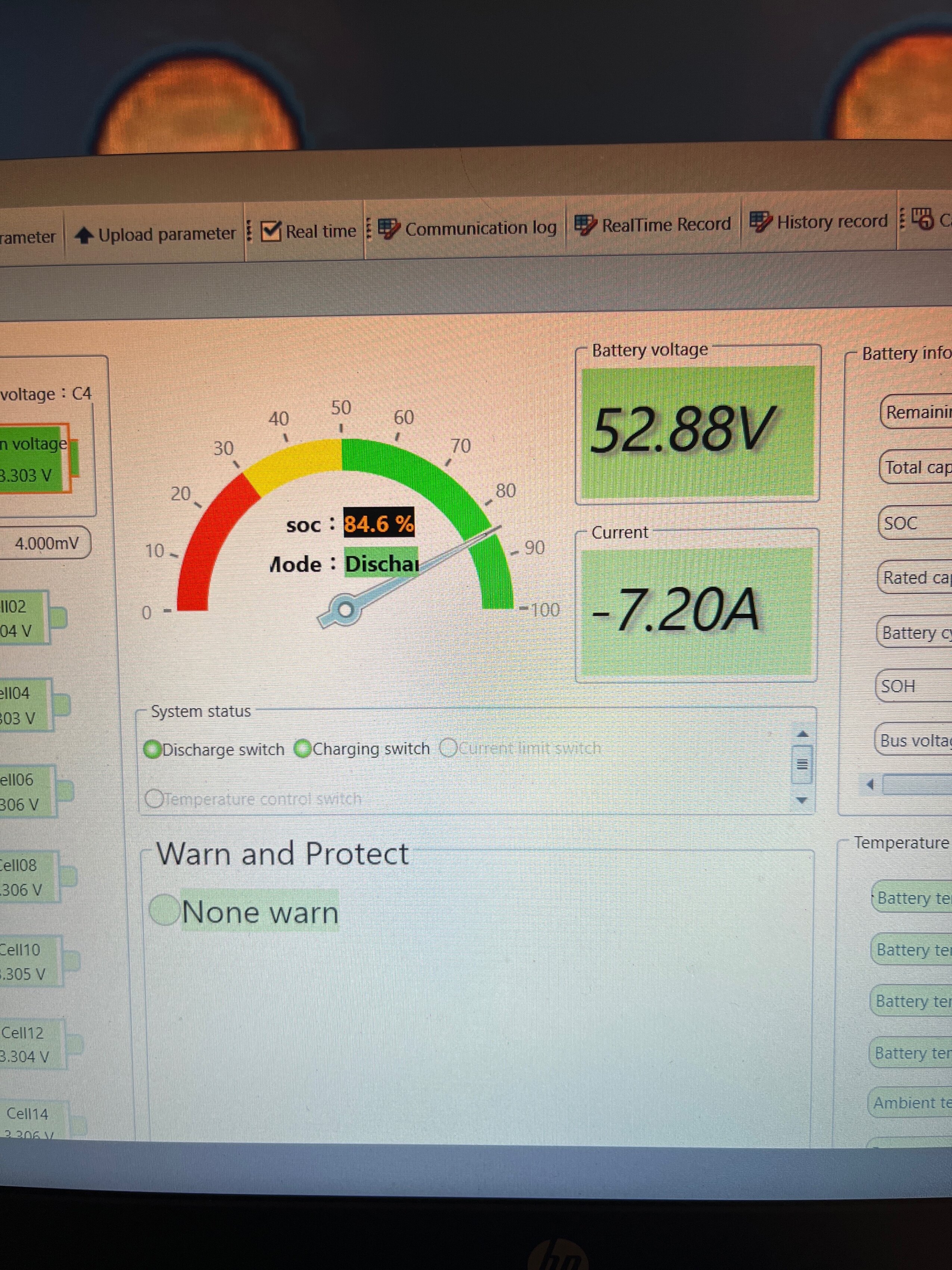Image resolution: width=952 pixels, height=1270 pixels.
Task: Click the Discharge switch indicator
Action: click(x=153, y=750)
